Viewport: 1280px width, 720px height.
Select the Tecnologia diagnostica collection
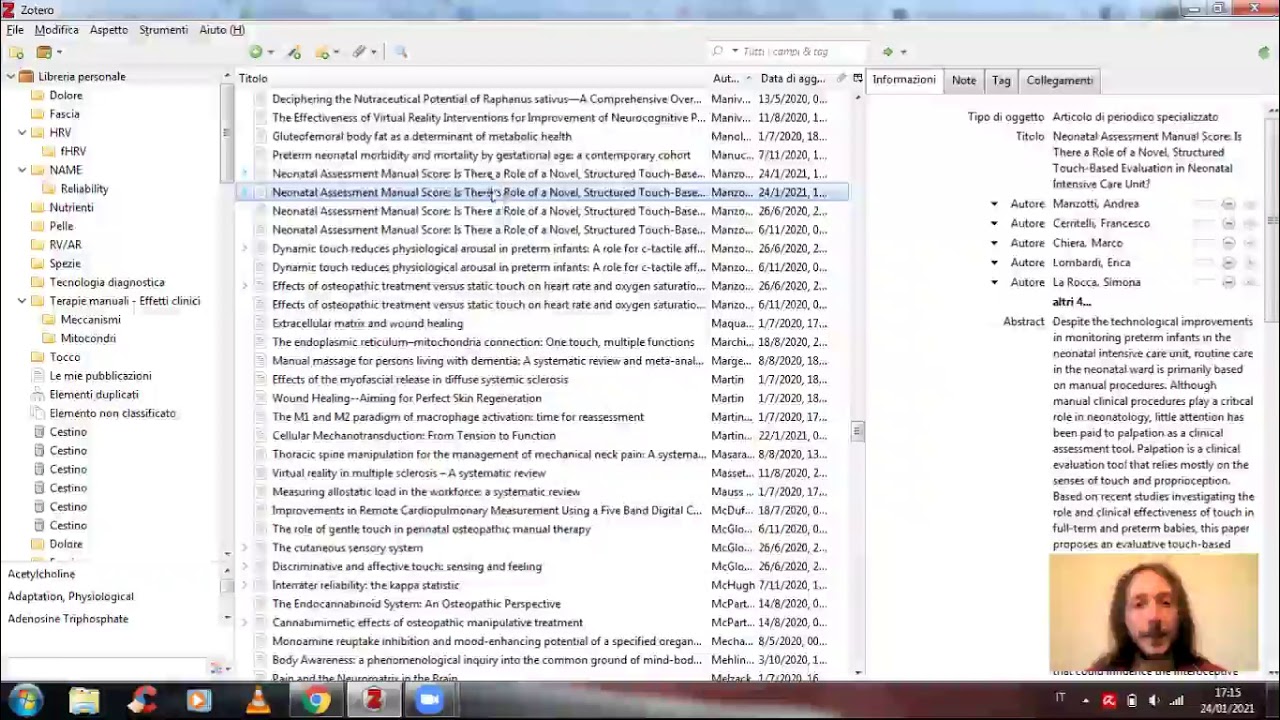coord(107,283)
